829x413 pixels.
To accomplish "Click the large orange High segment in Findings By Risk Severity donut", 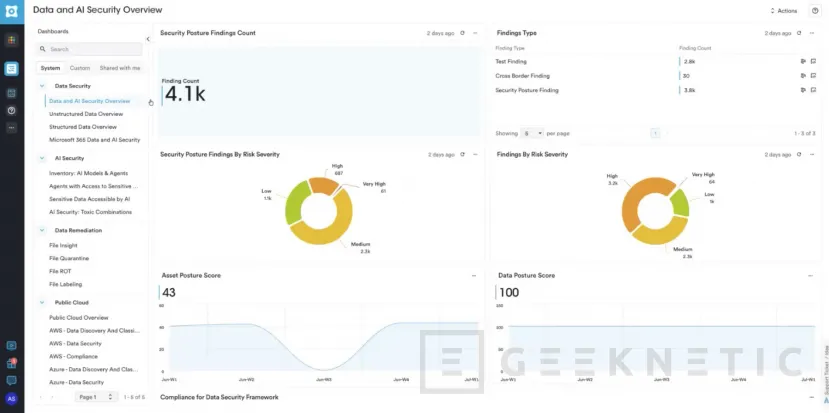I will tap(637, 203).
